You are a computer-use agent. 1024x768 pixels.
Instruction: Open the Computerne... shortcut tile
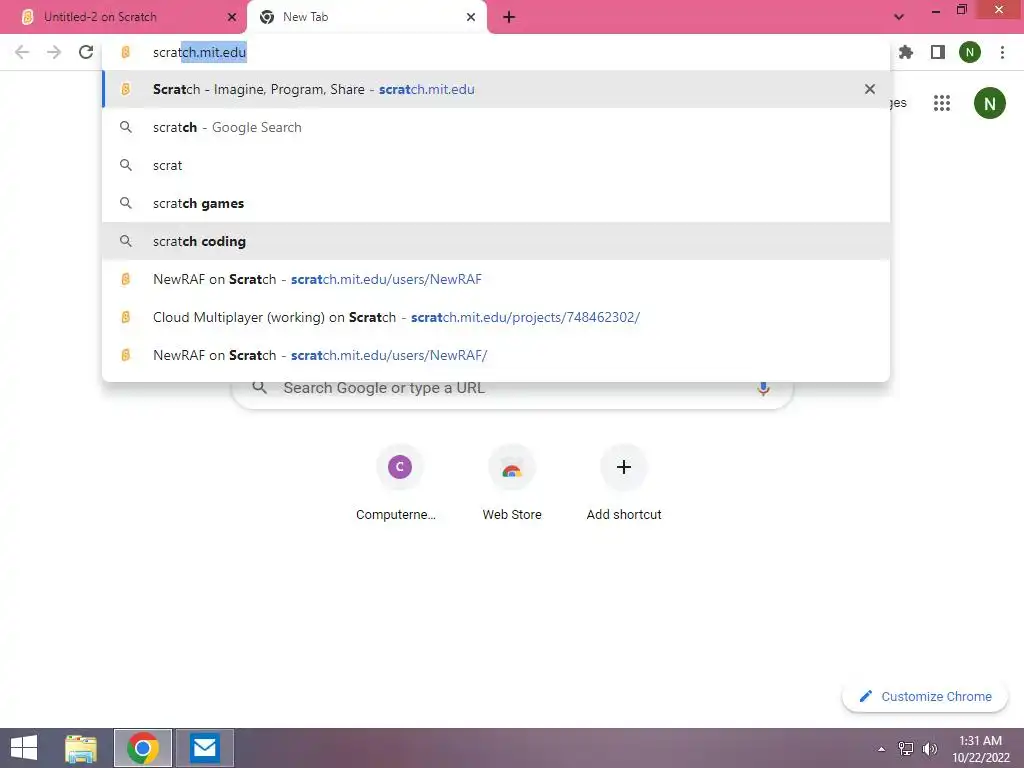399,483
